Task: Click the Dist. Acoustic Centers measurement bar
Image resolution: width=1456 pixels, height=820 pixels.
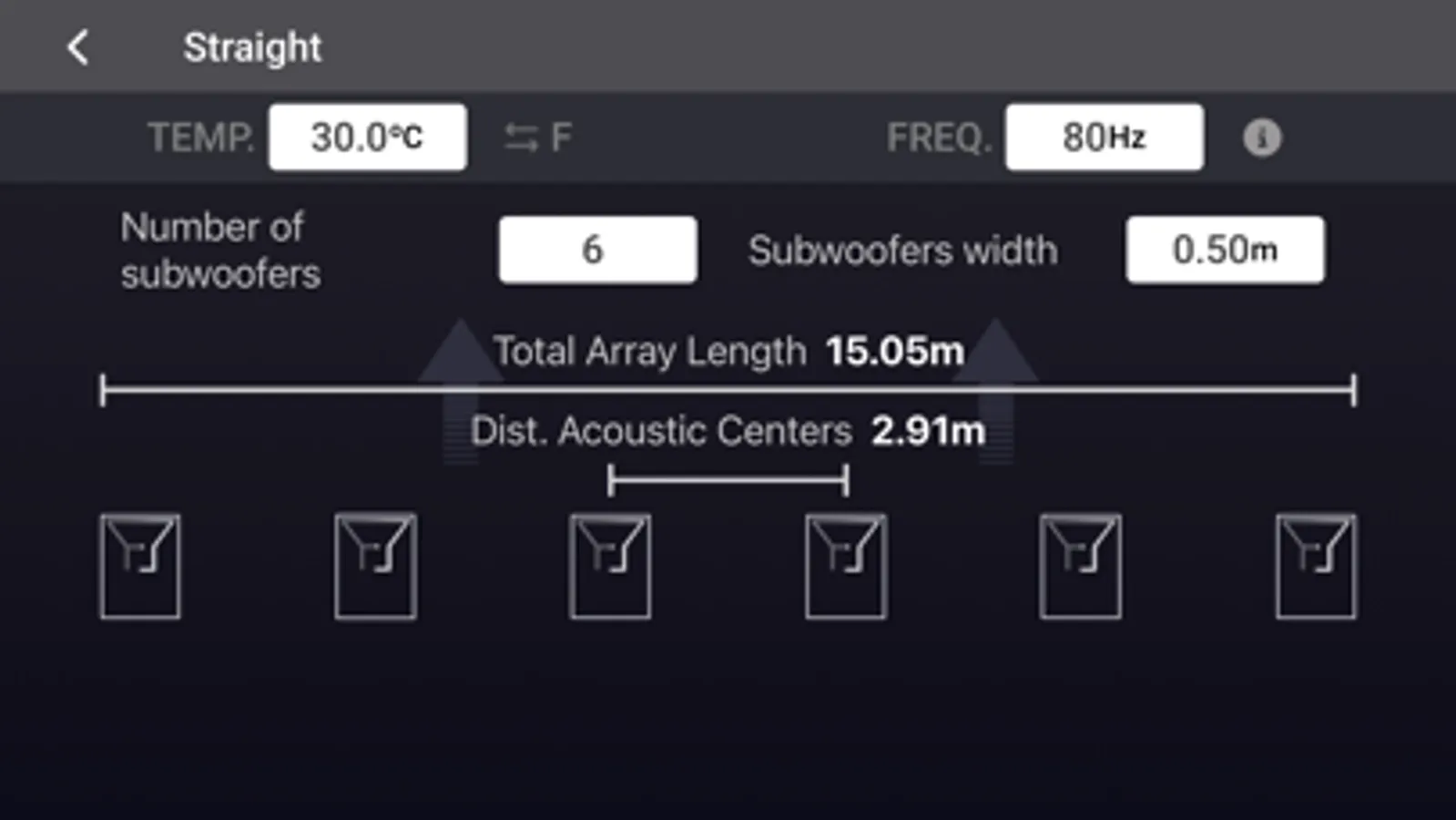Action: 728,477
